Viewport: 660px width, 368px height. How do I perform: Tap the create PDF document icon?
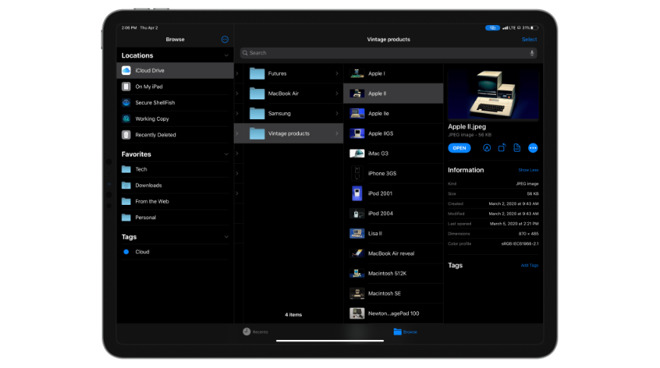point(517,147)
